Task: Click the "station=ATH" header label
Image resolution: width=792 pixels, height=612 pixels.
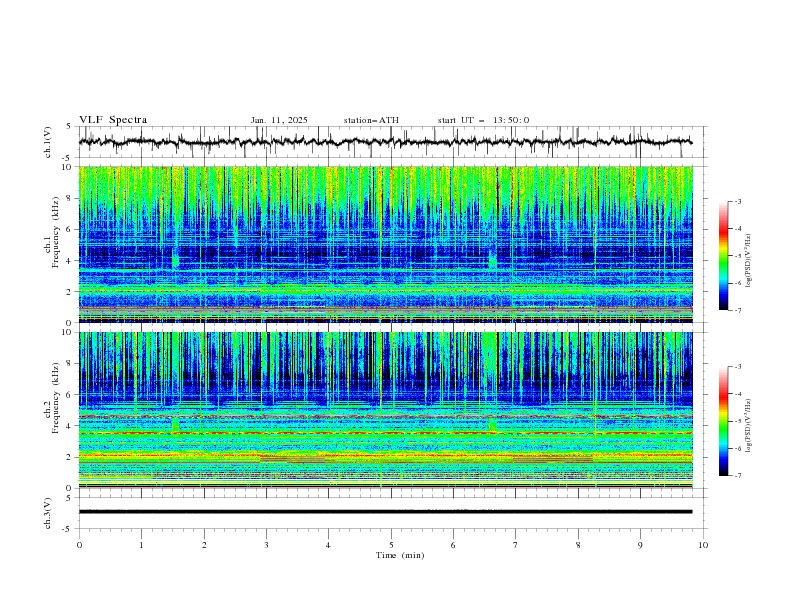Action: [x=371, y=120]
